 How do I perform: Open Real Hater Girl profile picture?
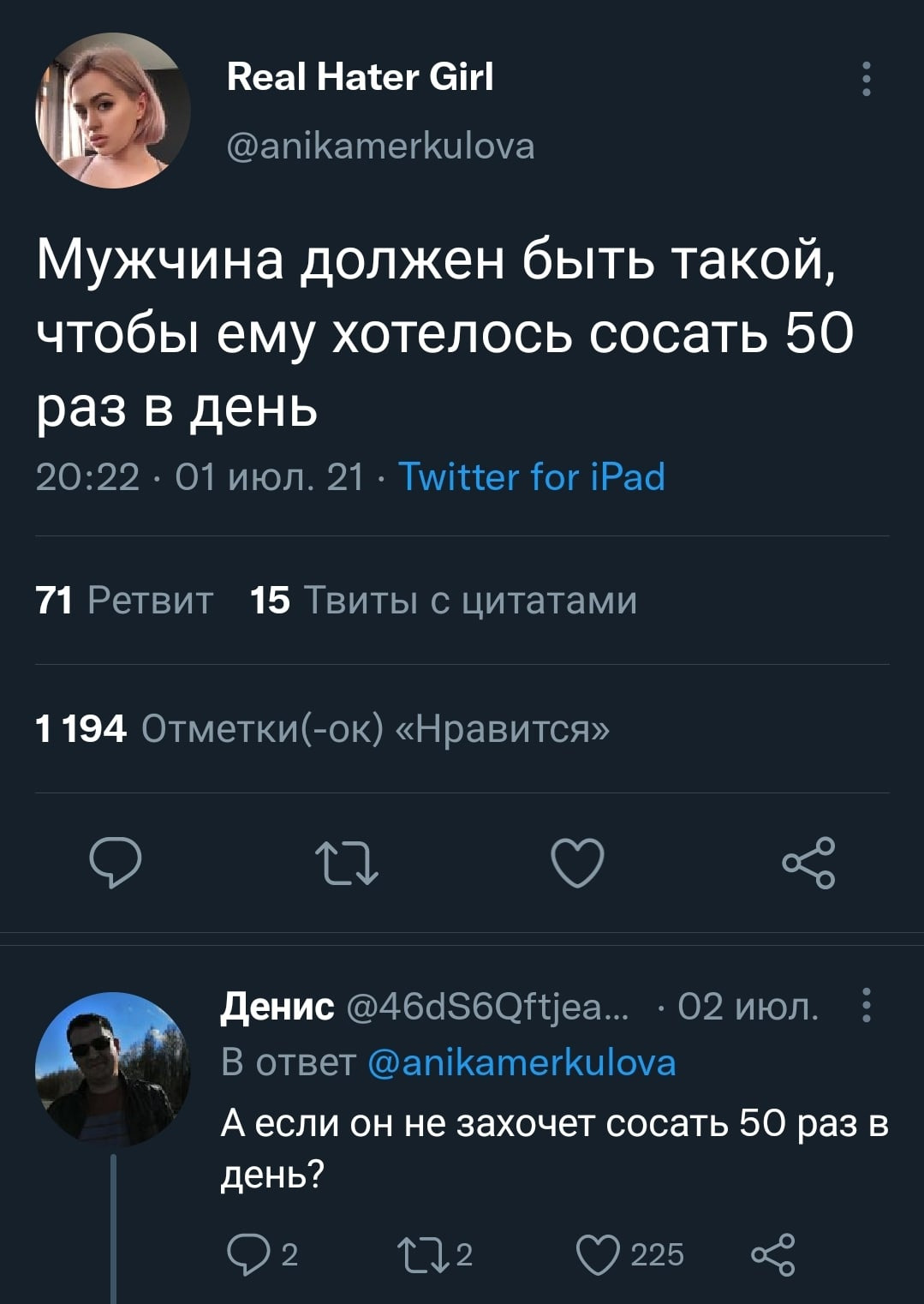click(x=112, y=111)
